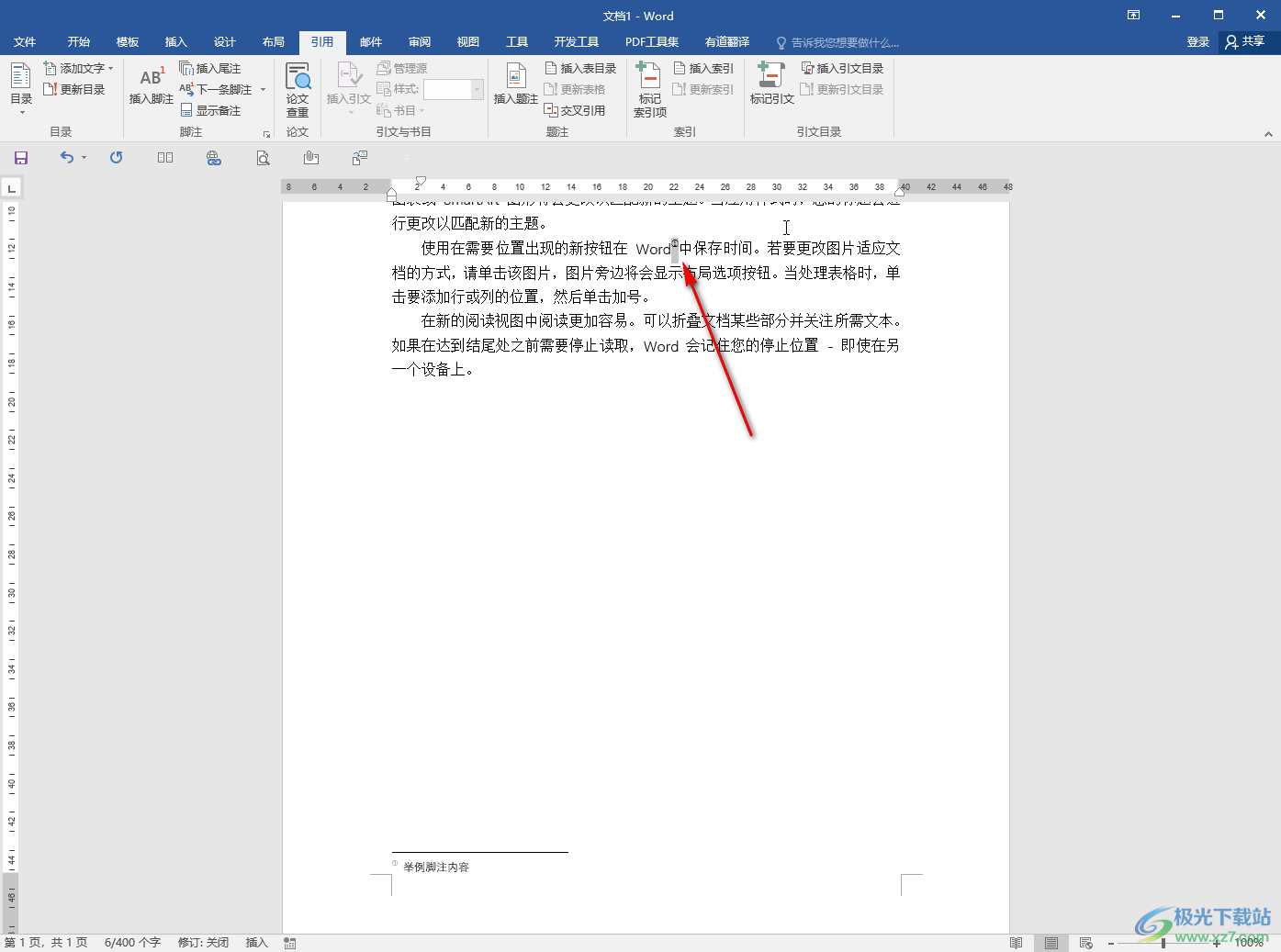Click the save icon in quick access toolbar
The height and width of the screenshot is (952, 1281).
click(21, 158)
